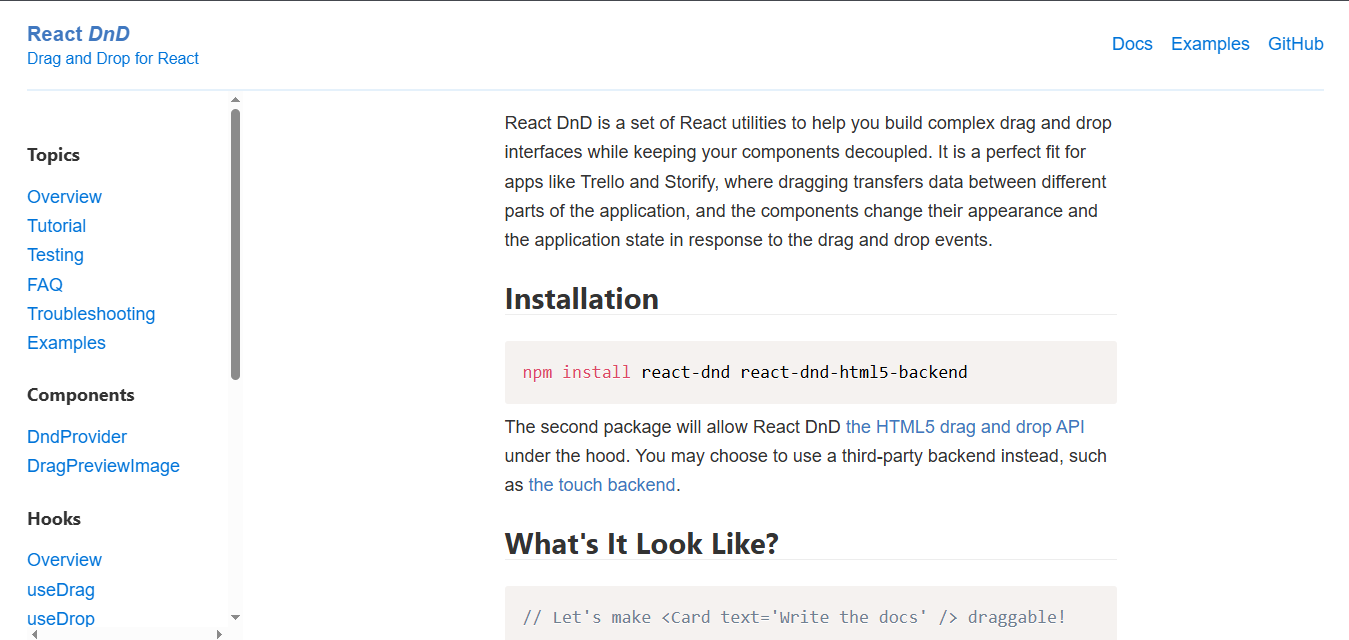1349x640 pixels.
Task: Select Overview under Hooks in sidebar
Action: pos(64,560)
